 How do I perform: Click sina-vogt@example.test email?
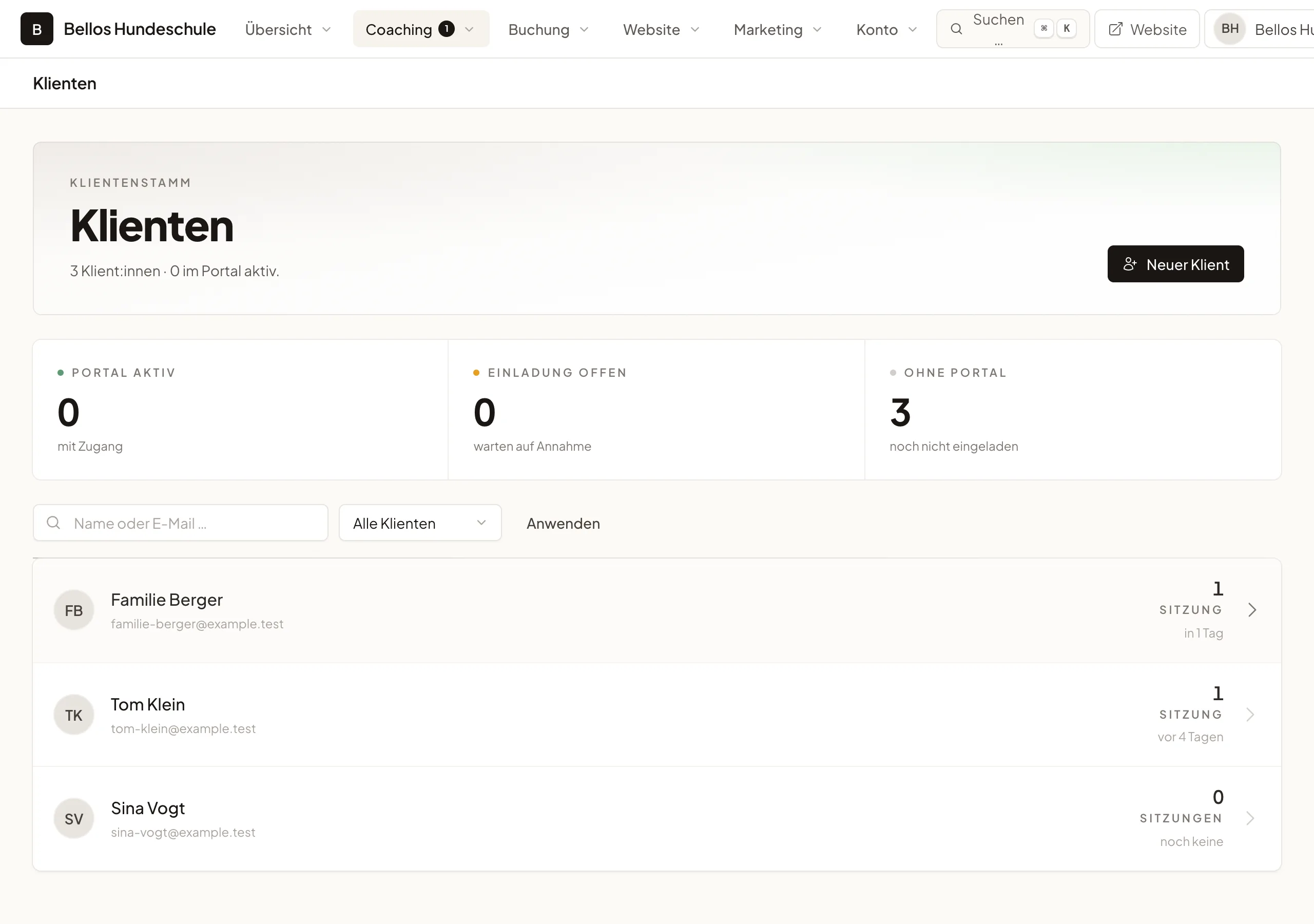[x=183, y=833]
